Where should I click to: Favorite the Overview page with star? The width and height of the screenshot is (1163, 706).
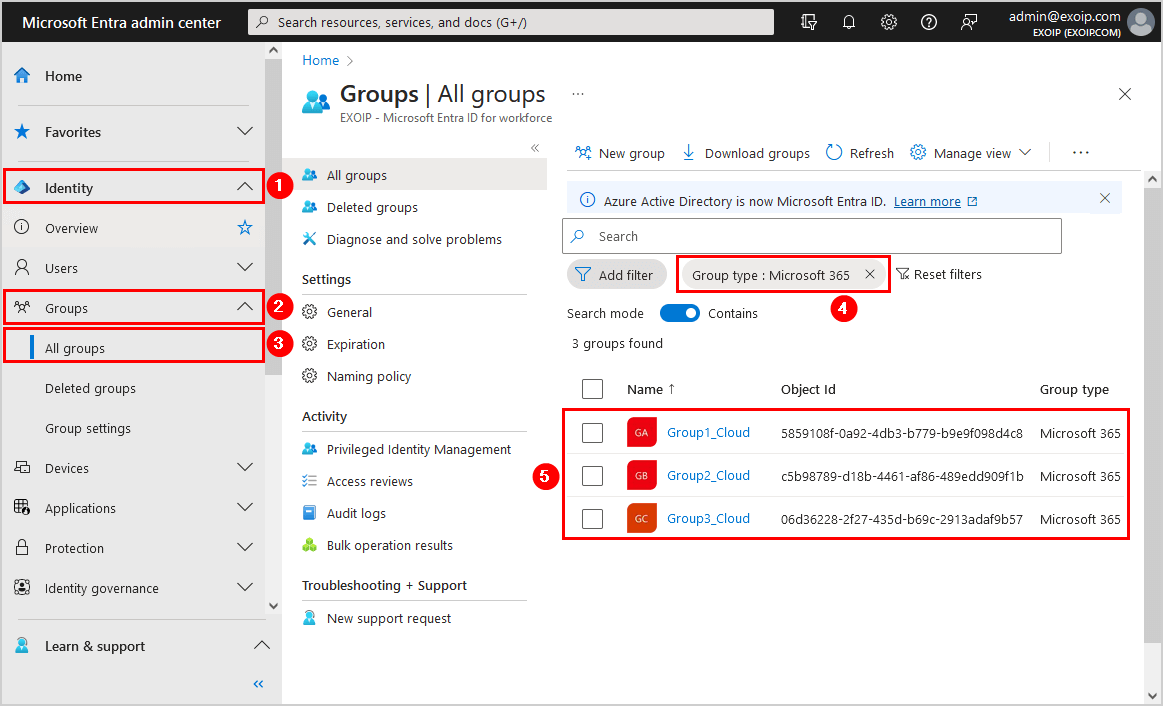pos(245,228)
